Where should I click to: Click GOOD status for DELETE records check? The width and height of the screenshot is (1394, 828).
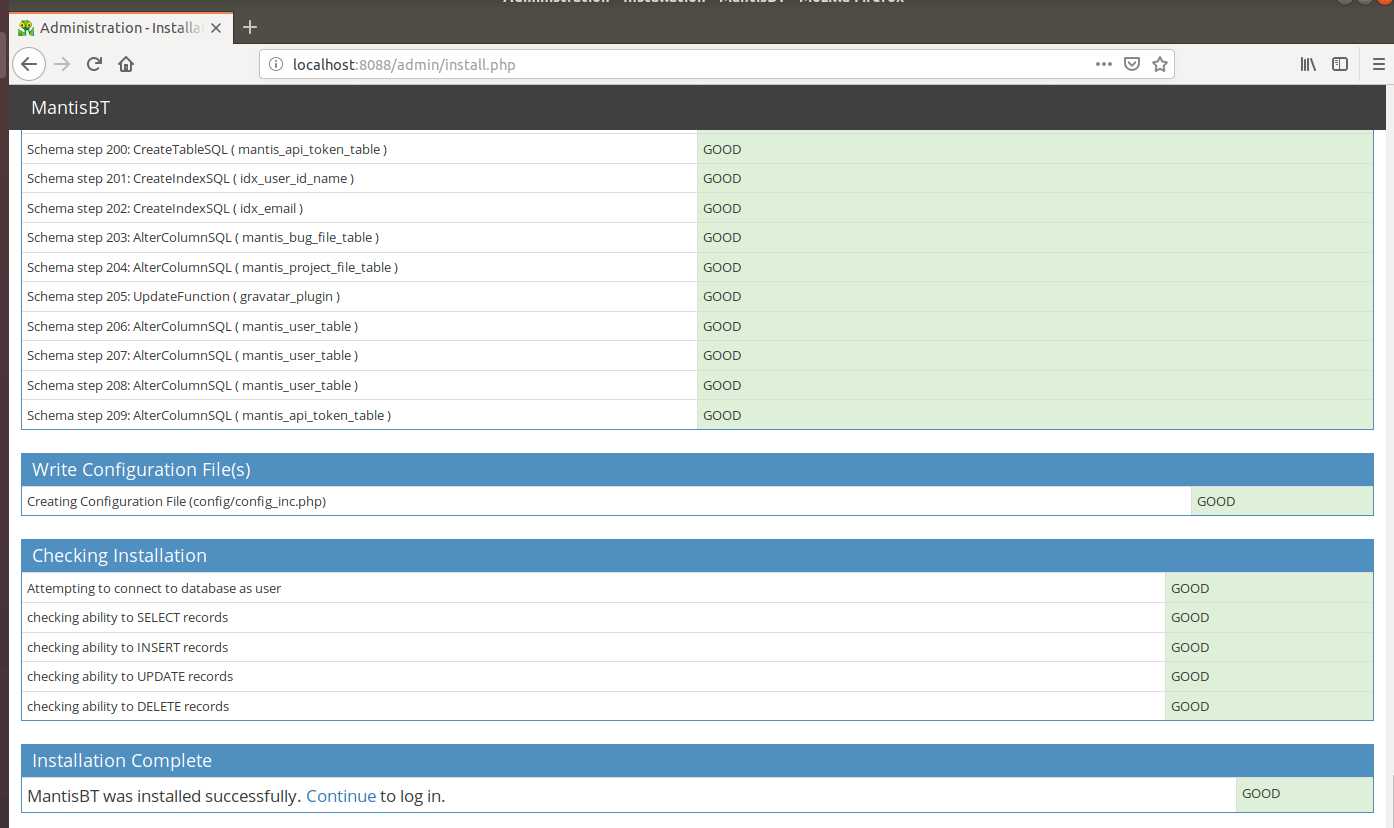(1190, 706)
